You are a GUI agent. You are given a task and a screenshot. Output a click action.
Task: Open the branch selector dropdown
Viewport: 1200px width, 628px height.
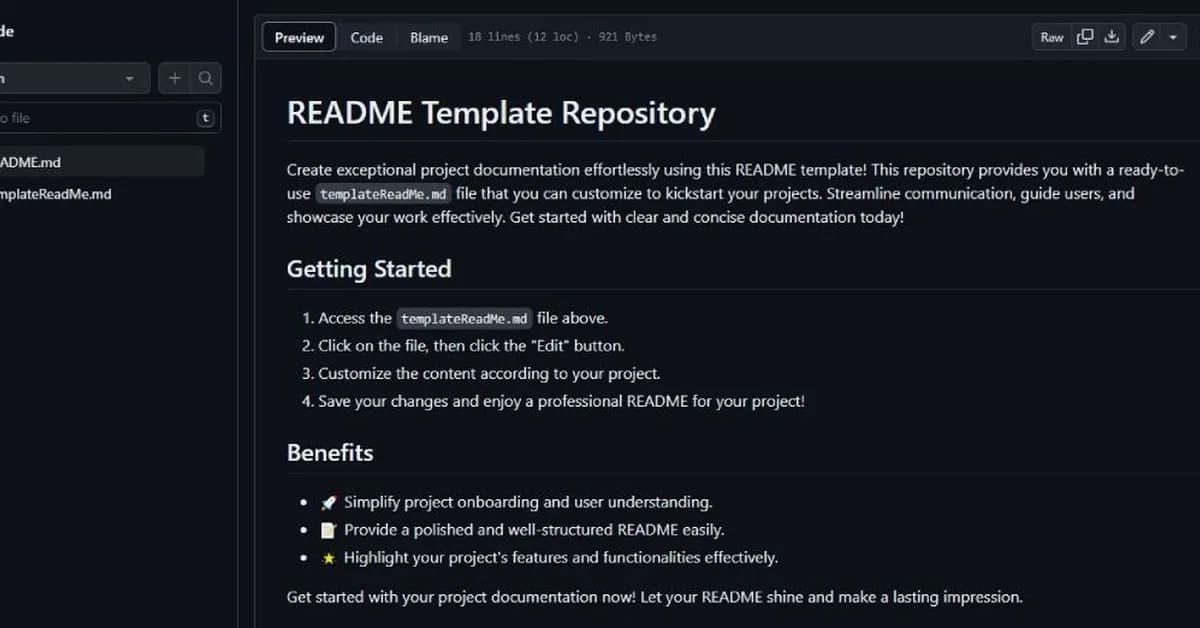click(75, 78)
